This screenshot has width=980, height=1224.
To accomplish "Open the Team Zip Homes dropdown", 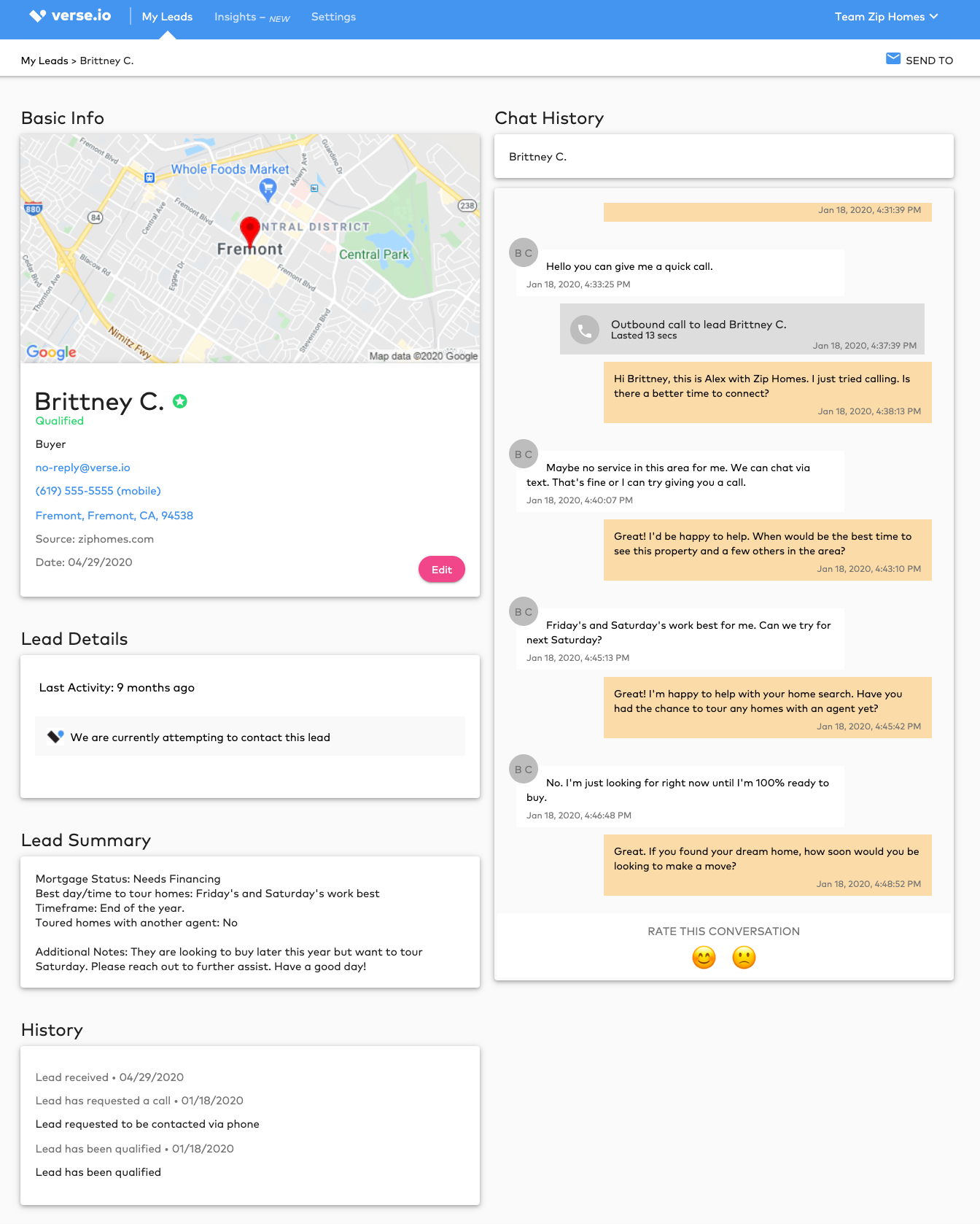I will pyautogui.click(x=886, y=17).
